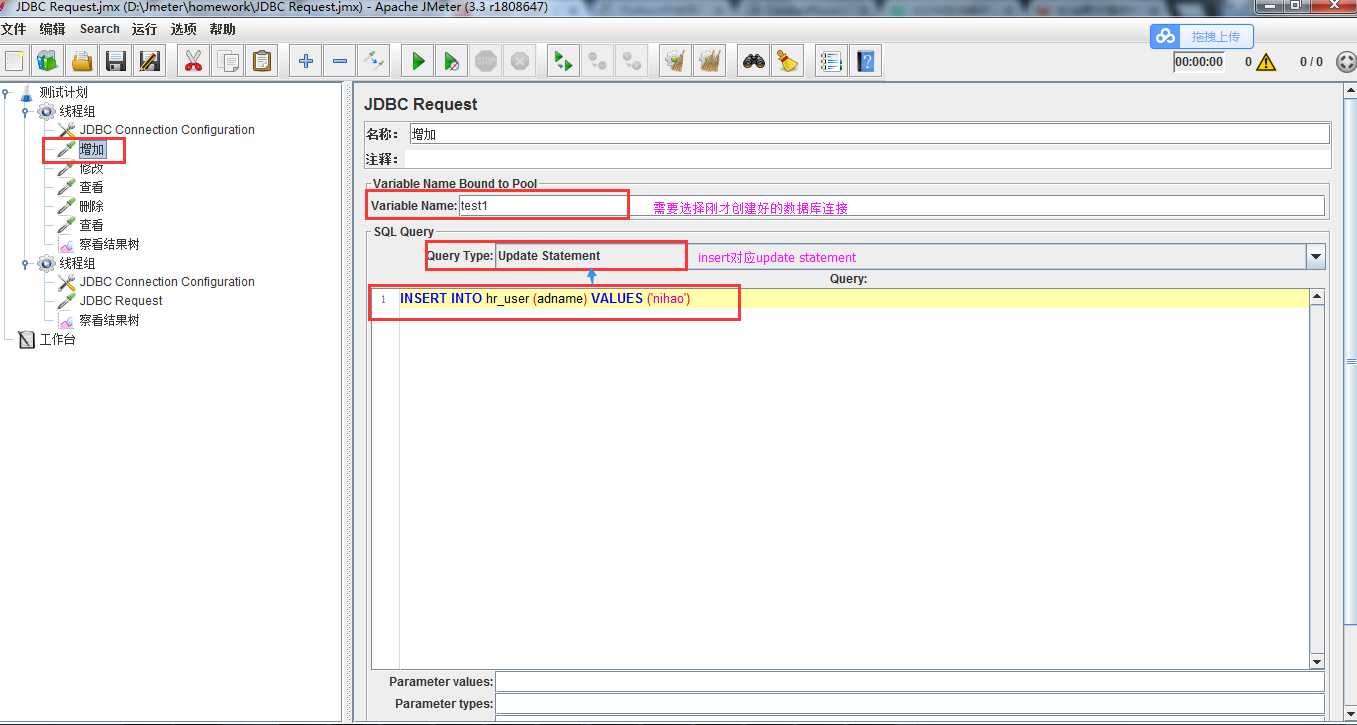The height and width of the screenshot is (725, 1357).
Task: Click the Parameter types field
Action: 910,704
